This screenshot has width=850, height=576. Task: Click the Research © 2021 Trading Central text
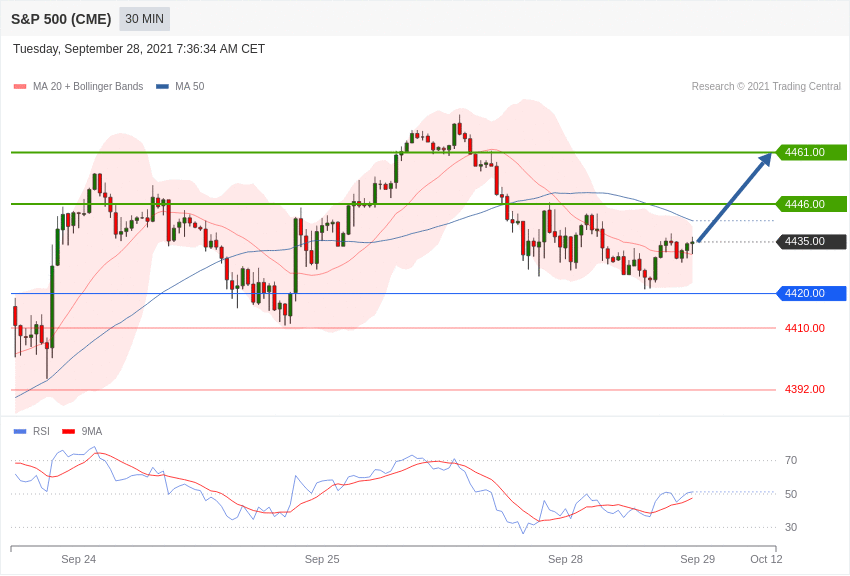(766, 87)
